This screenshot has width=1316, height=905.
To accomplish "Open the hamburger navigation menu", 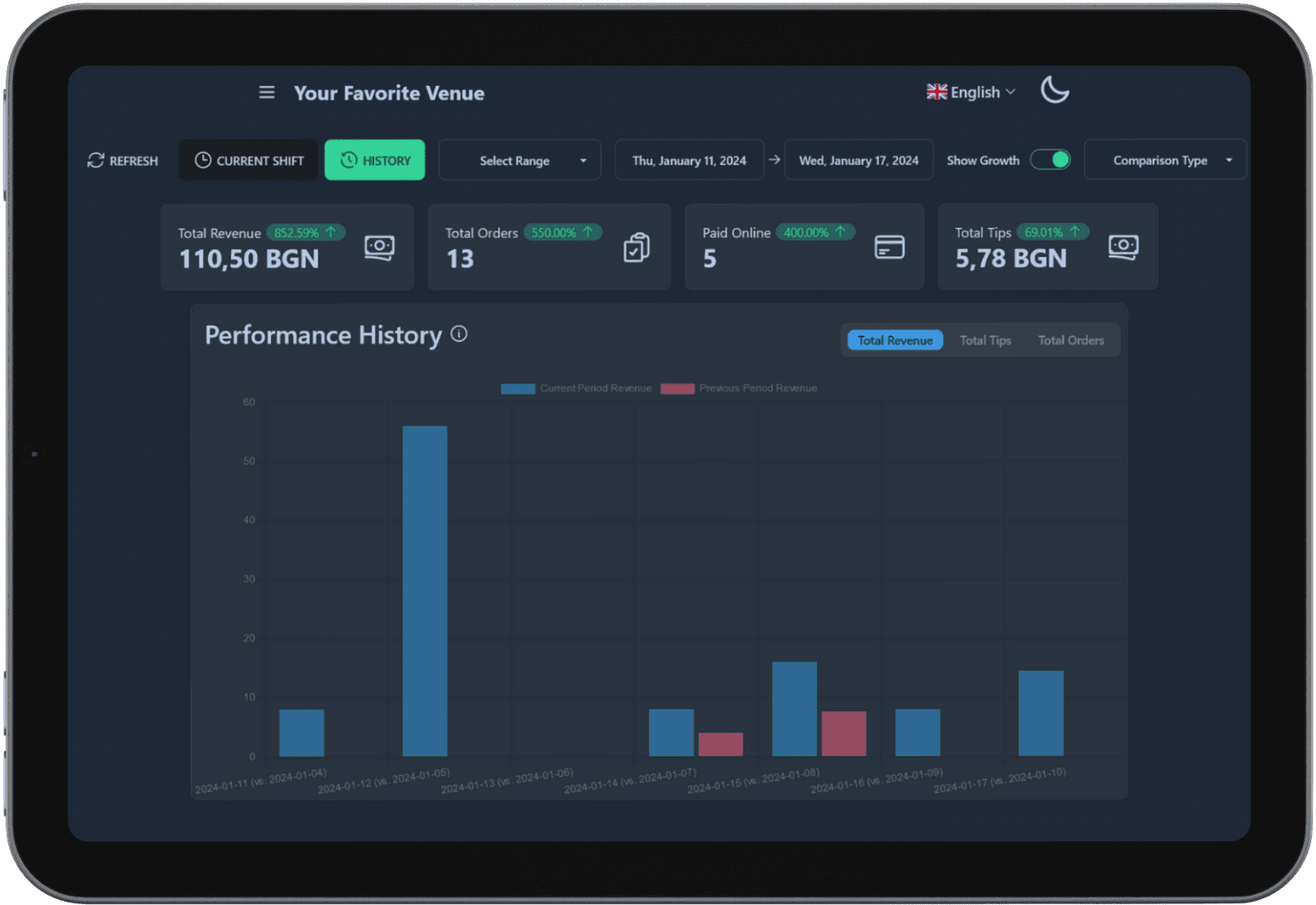I will [267, 92].
